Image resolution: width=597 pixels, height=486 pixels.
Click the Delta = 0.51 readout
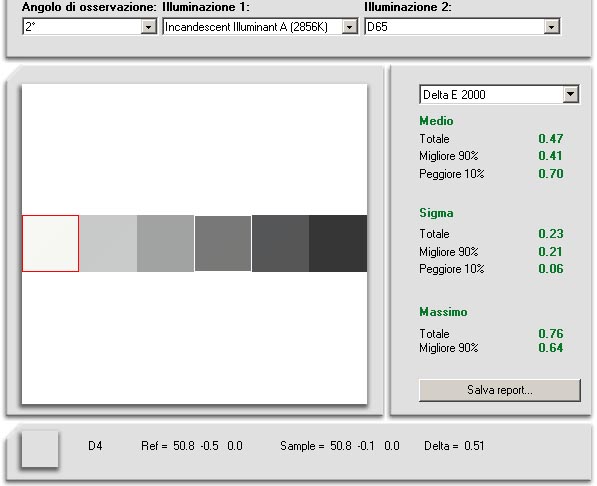pos(454,446)
